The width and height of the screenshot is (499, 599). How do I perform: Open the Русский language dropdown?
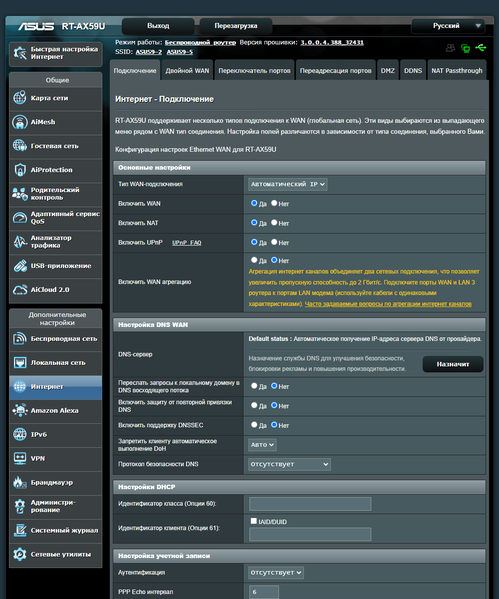click(448, 26)
